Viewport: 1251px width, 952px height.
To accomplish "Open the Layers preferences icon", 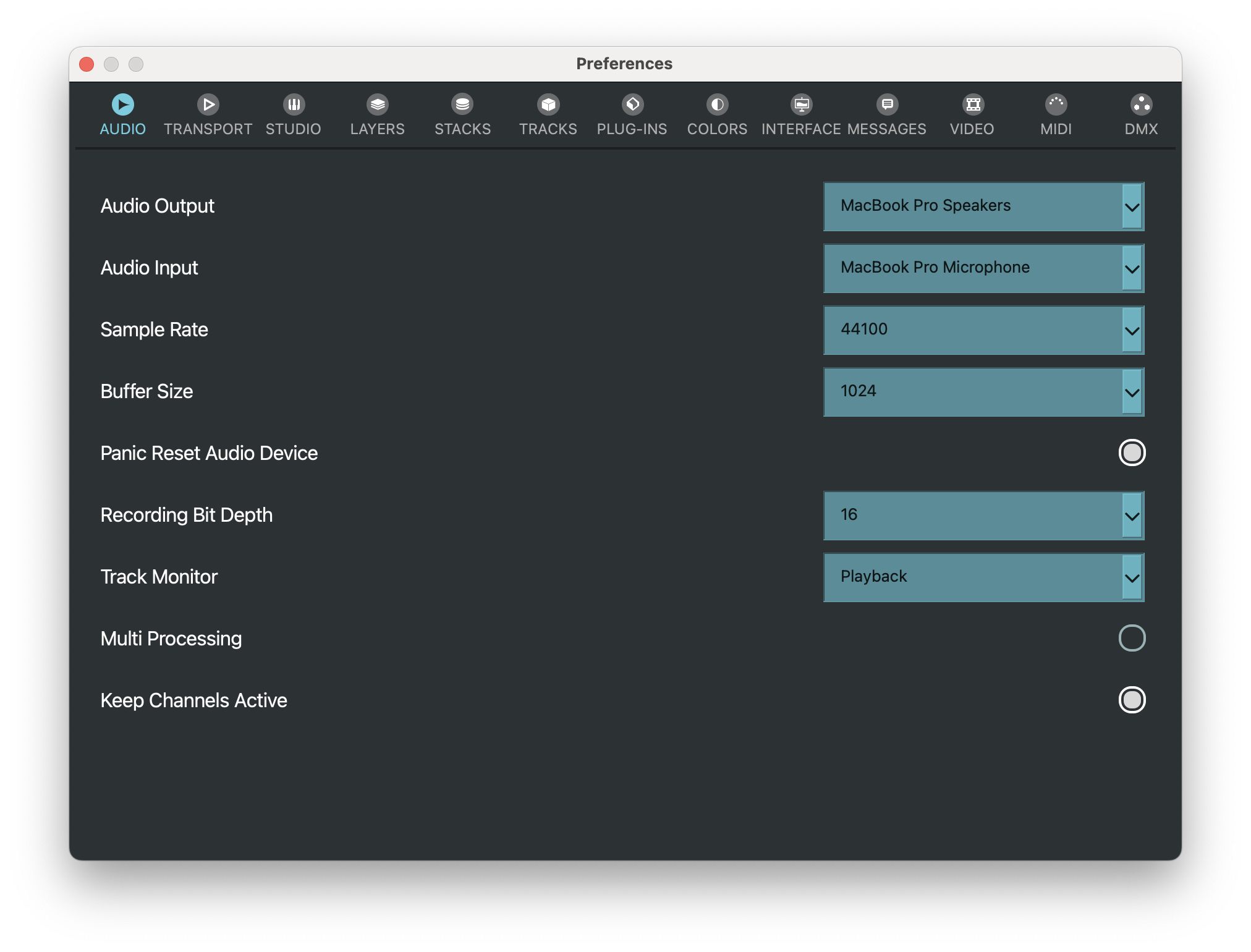I will [378, 104].
